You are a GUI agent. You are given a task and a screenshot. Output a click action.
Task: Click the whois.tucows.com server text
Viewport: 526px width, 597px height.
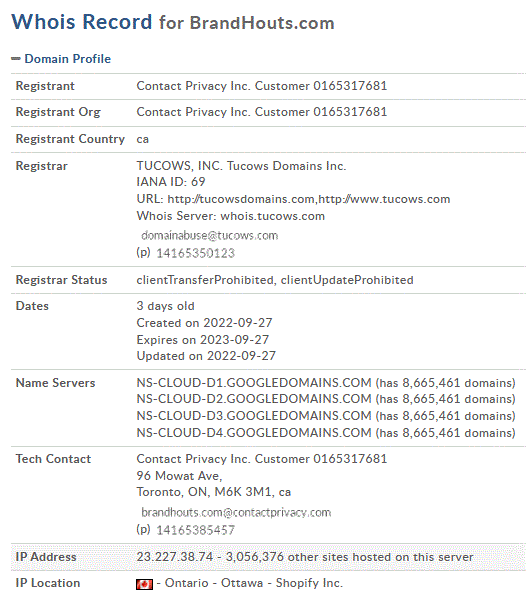273,216
